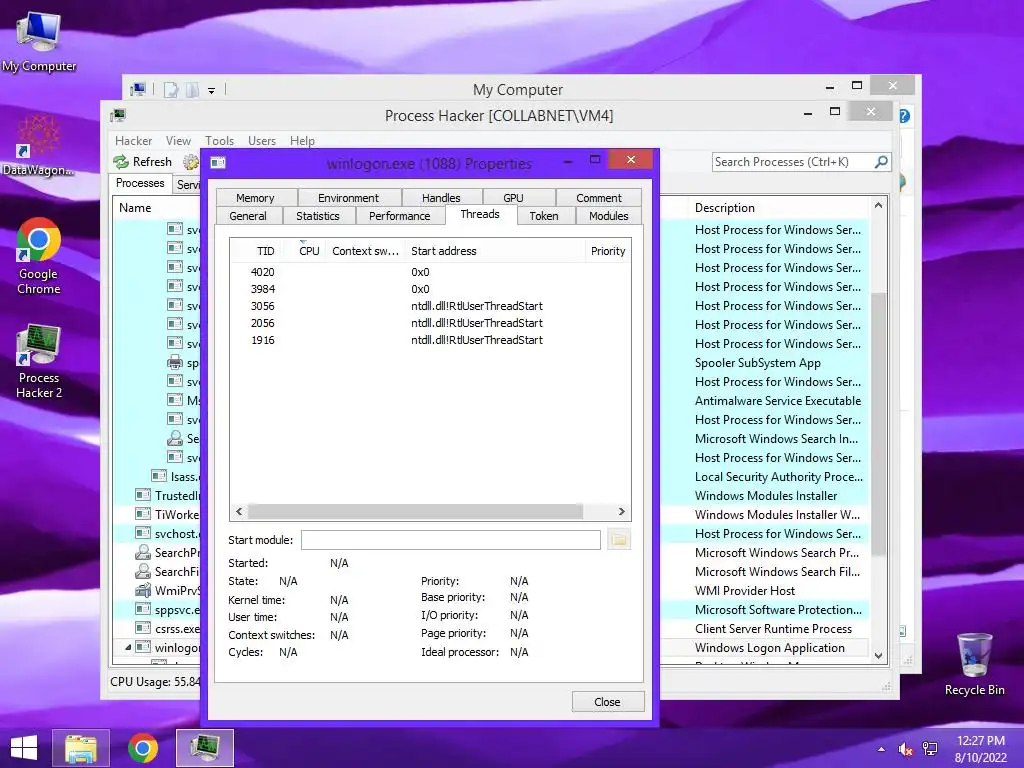Click the Search Processes input box

(792, 161)
